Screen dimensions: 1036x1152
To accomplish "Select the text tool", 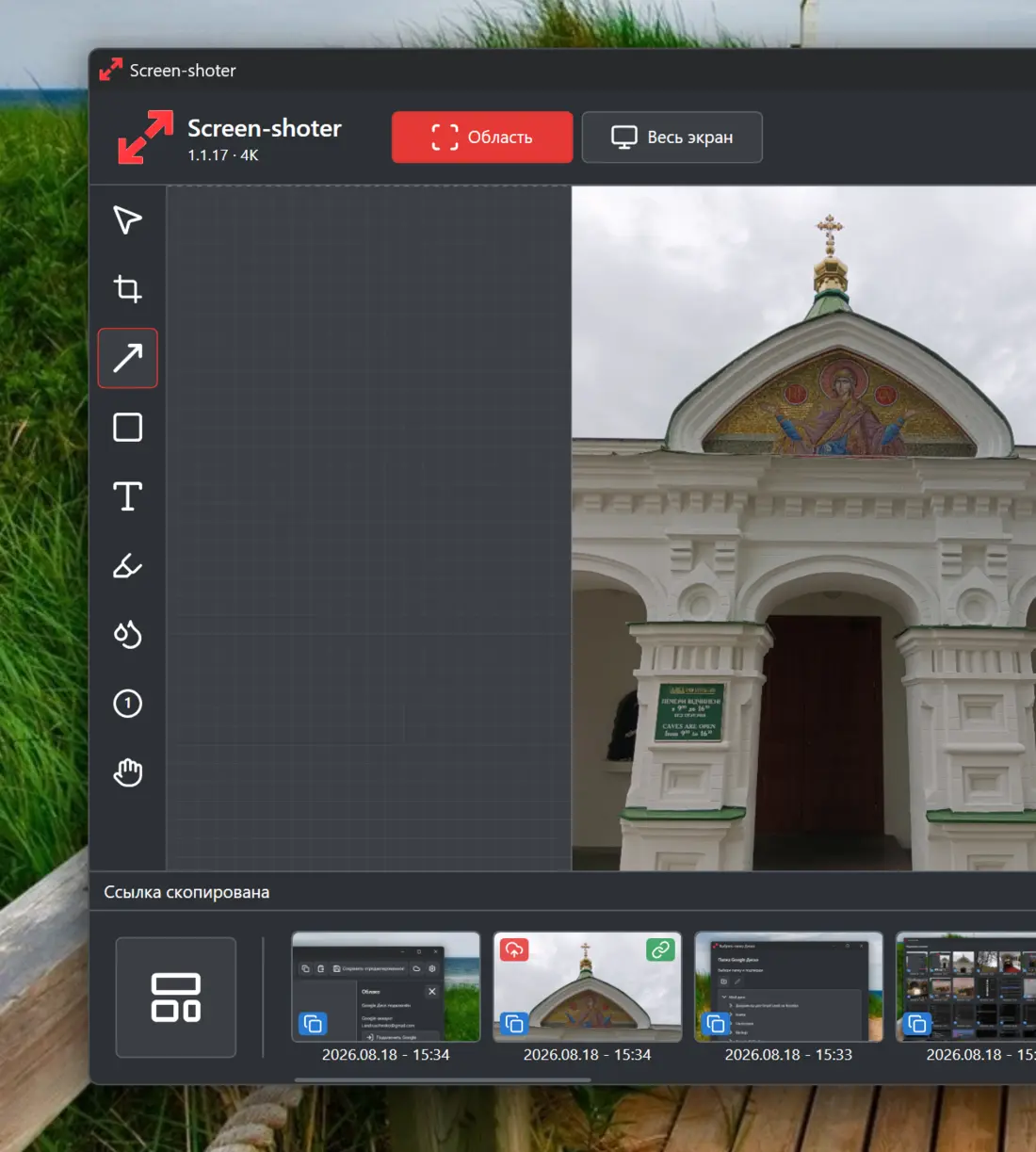I will click(x=127, y=496).
